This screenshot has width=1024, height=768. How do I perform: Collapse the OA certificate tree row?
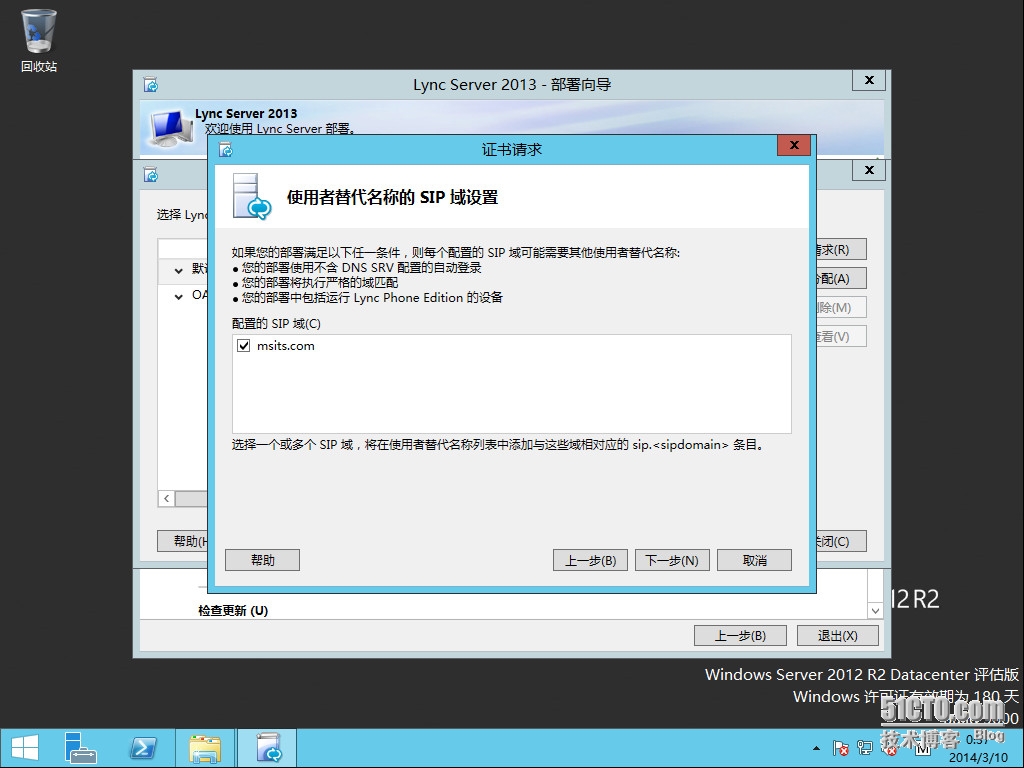pyautogui.click(x=178, y=296)
